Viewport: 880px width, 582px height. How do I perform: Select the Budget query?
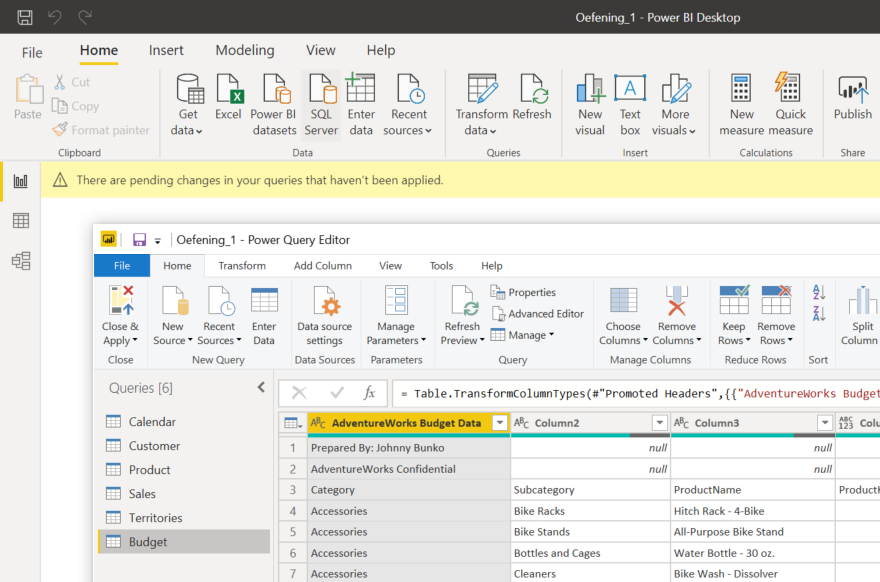click(x=184, y=542)
